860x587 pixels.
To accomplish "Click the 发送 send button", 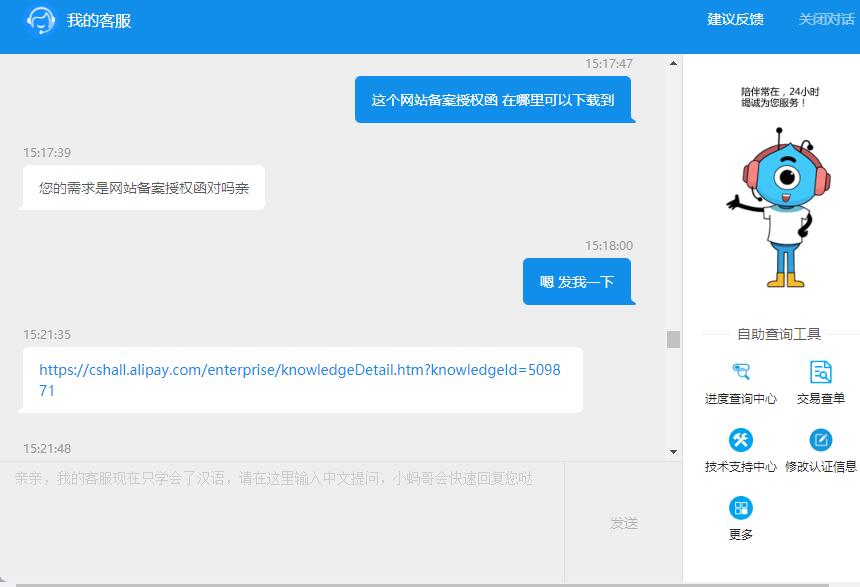I will 624,523.
